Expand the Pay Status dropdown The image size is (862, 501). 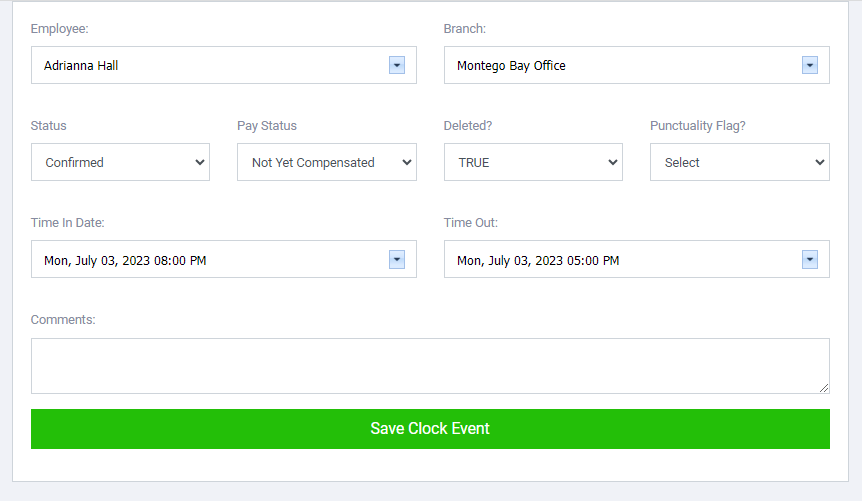click(327, 162)
